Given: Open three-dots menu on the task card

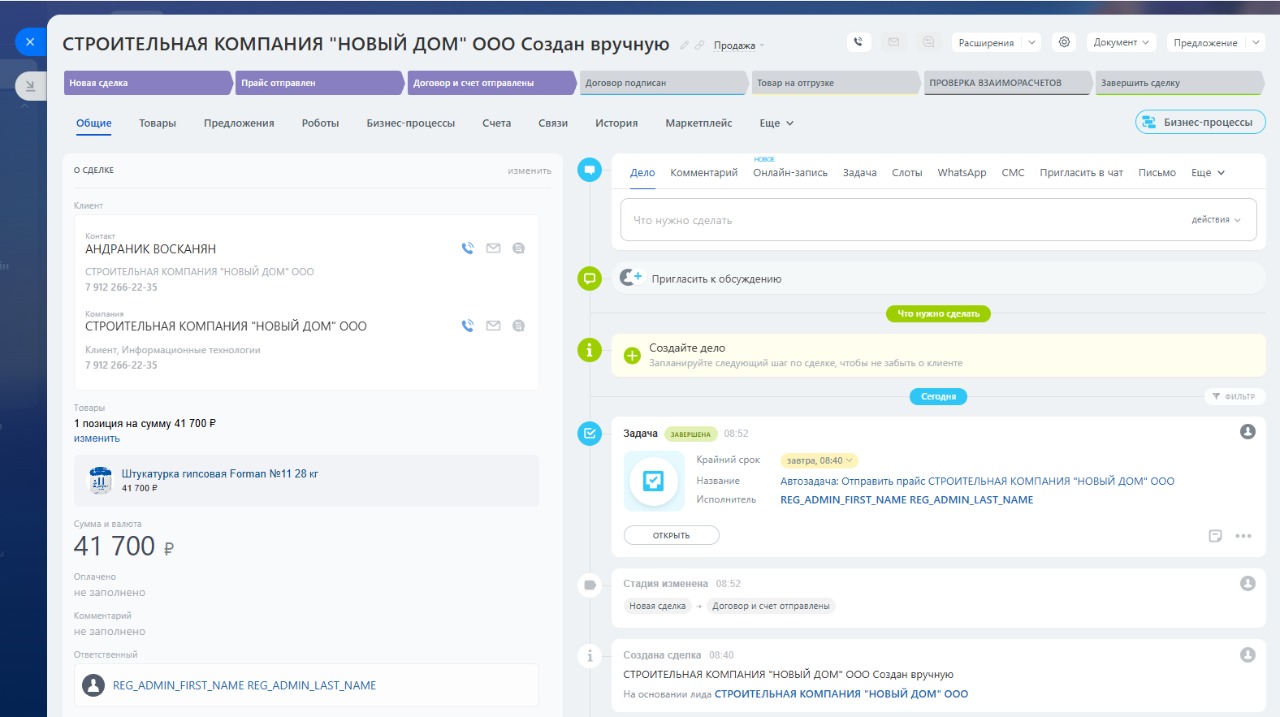Looking at the screenshot, I should (1243, 536).
